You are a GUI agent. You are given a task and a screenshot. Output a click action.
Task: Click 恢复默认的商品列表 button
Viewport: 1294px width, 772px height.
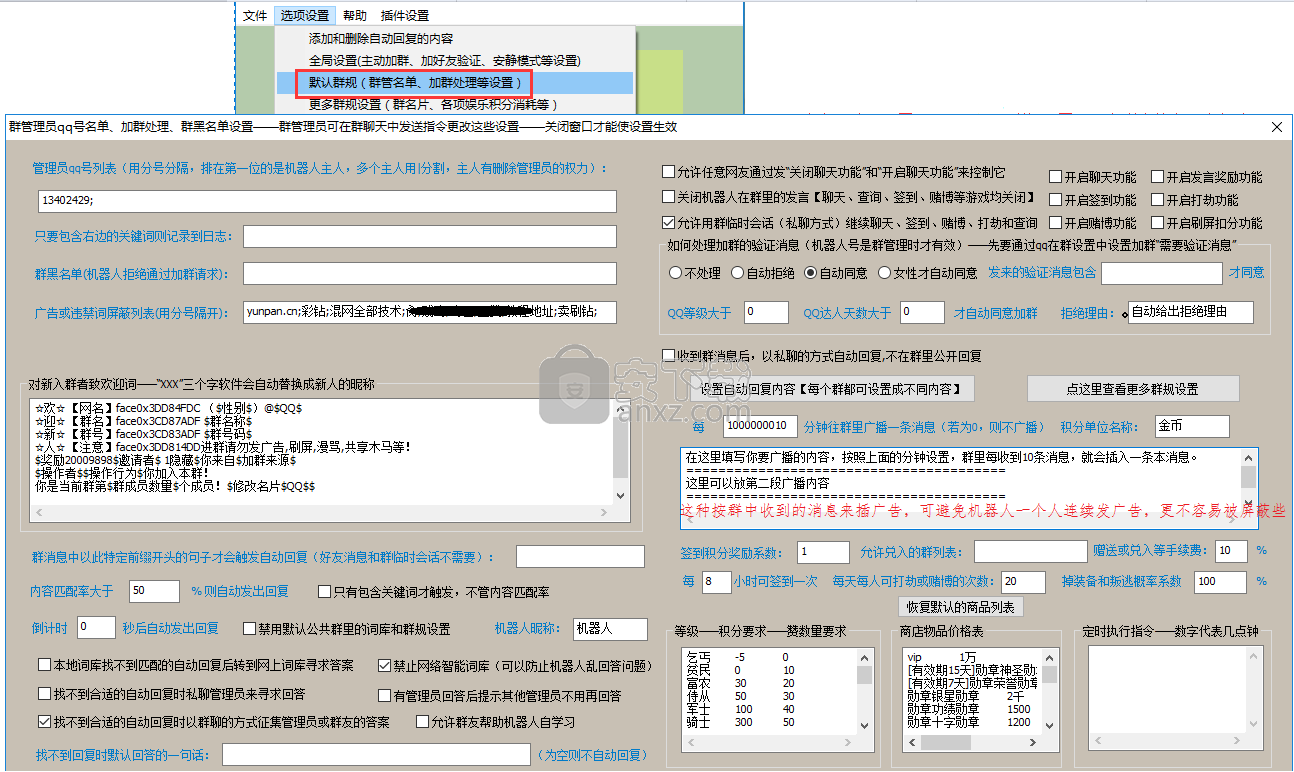click(960, 607)
